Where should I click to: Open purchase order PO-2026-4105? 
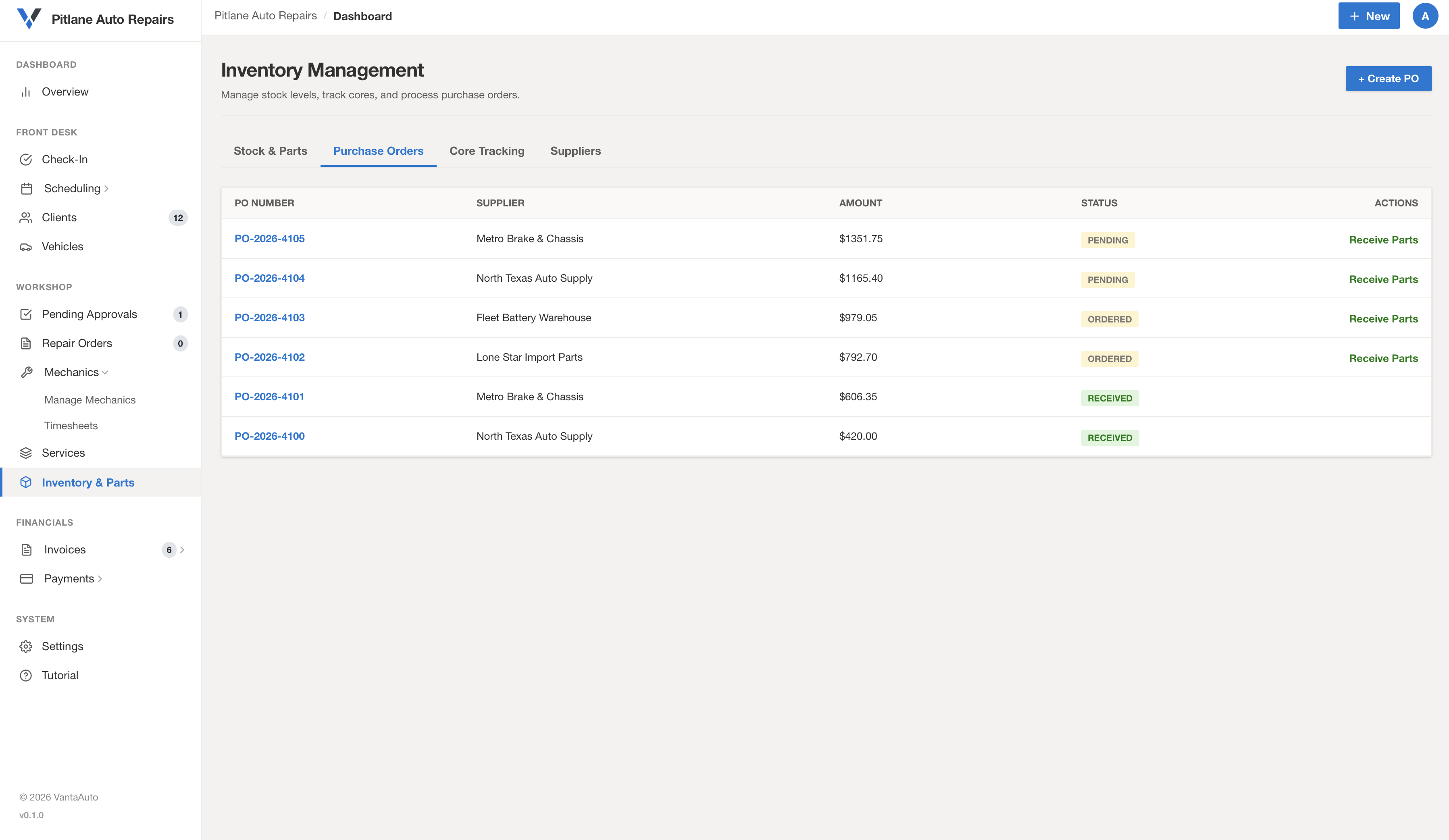click(270, 239)
